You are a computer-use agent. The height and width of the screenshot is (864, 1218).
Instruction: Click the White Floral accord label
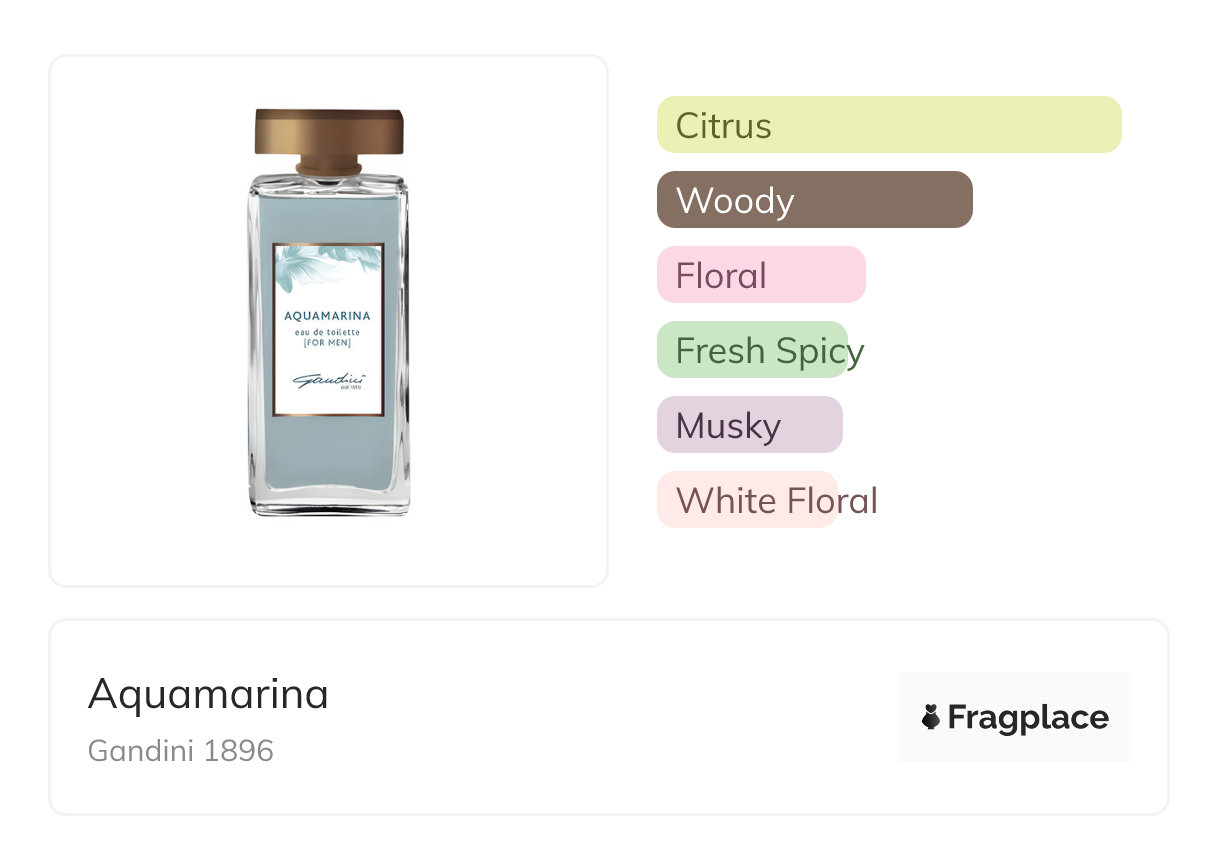click(x=776, y=500)
